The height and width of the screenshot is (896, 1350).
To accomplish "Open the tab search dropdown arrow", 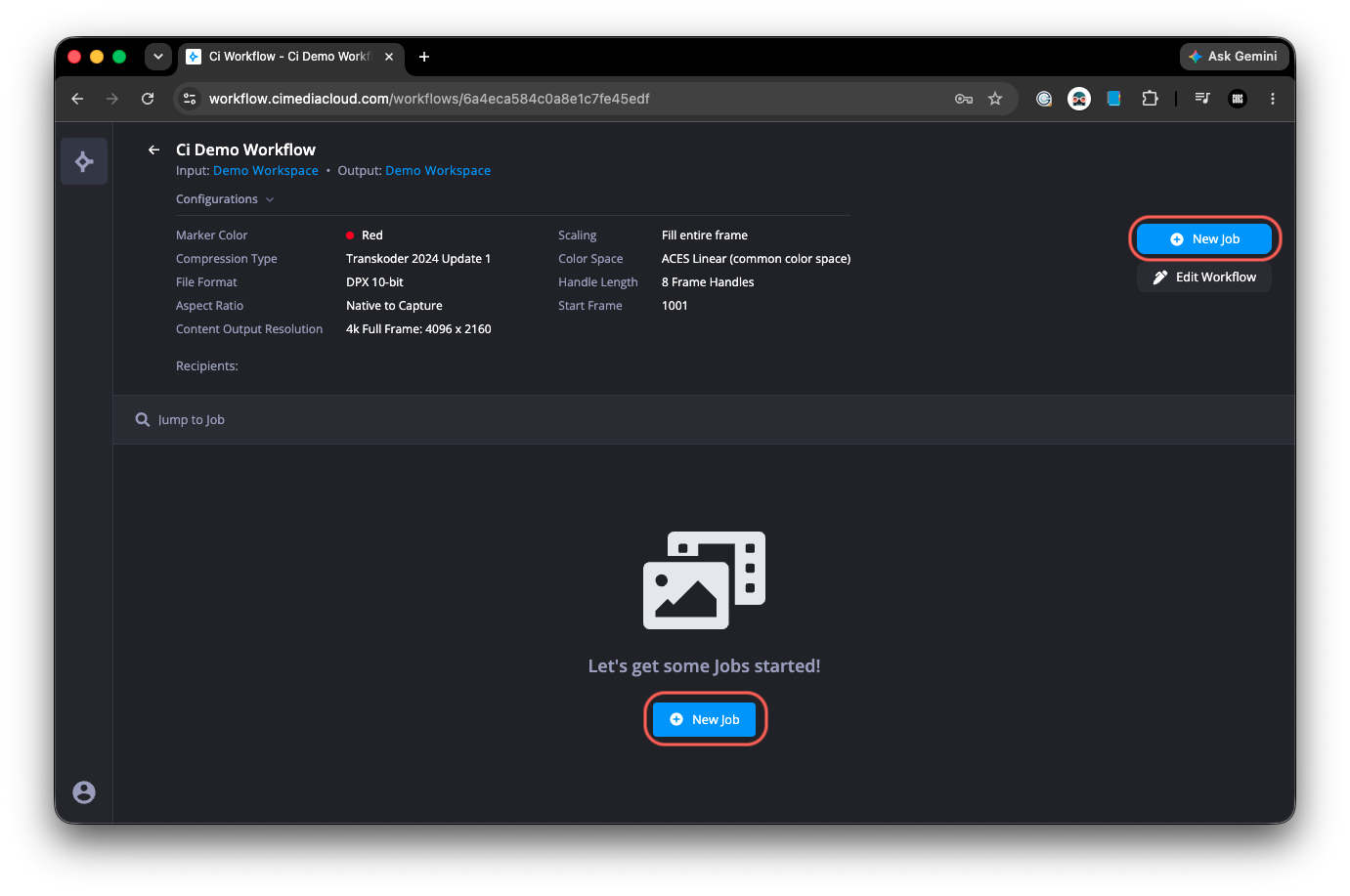I will pos(158,57).
